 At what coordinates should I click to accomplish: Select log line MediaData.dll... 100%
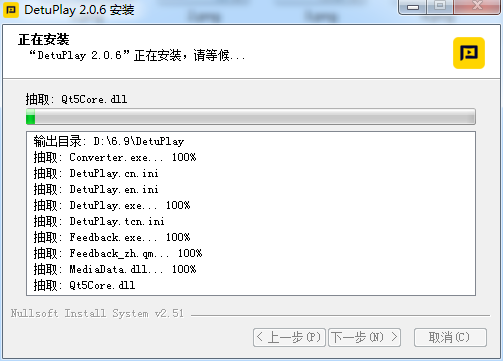115,269
